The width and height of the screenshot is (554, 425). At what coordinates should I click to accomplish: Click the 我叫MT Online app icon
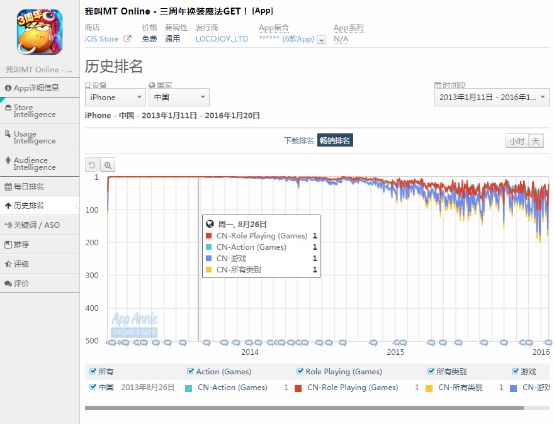(40, 32)
